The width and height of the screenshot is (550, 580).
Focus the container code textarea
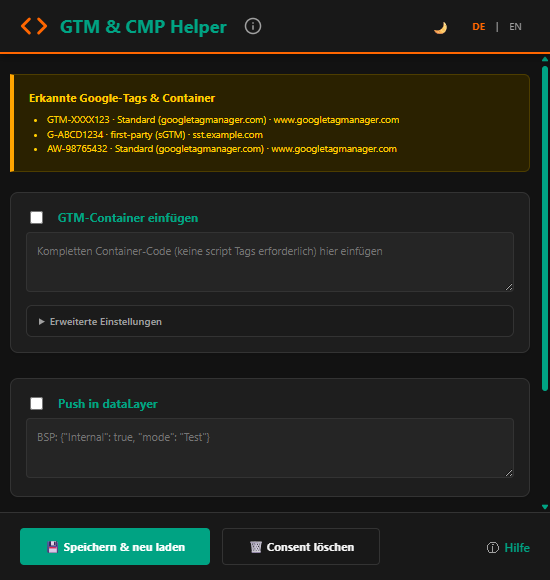tap(270, 262)
